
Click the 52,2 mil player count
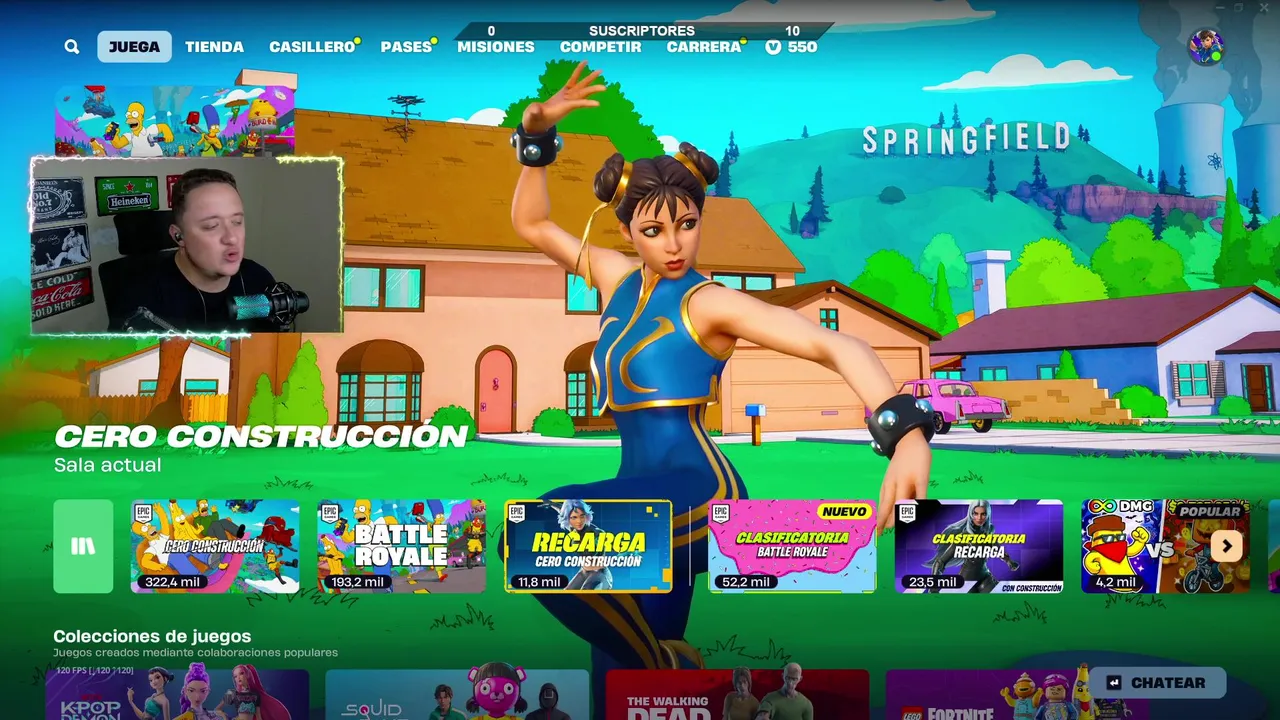(x=745, y=582)
